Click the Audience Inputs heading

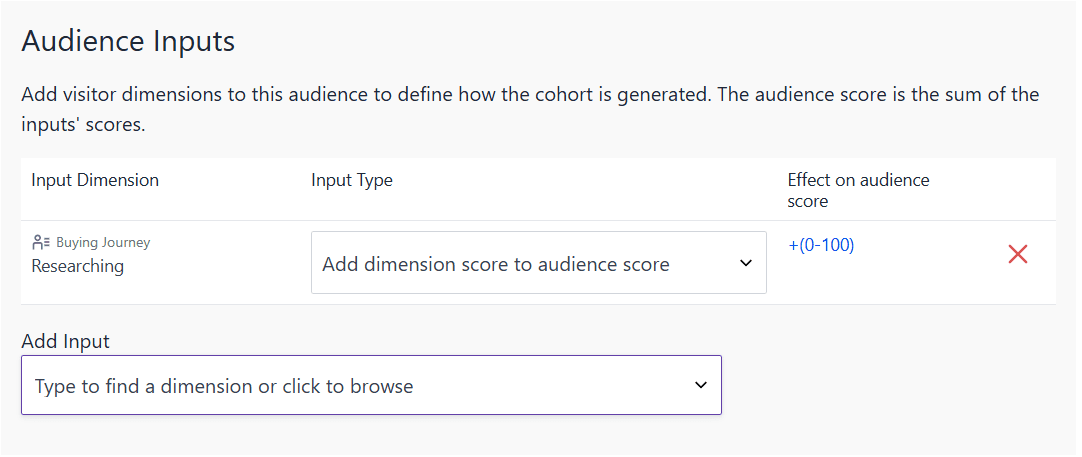[x=128, y=41]
